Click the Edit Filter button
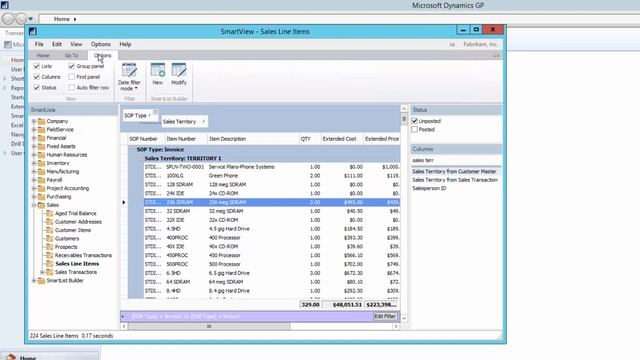 385,316
